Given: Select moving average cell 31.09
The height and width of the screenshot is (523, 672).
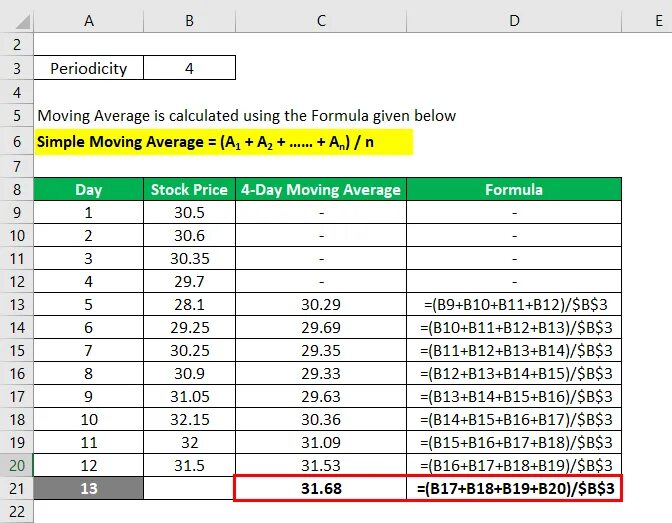Looking at the screenshot, I should 321,442.
